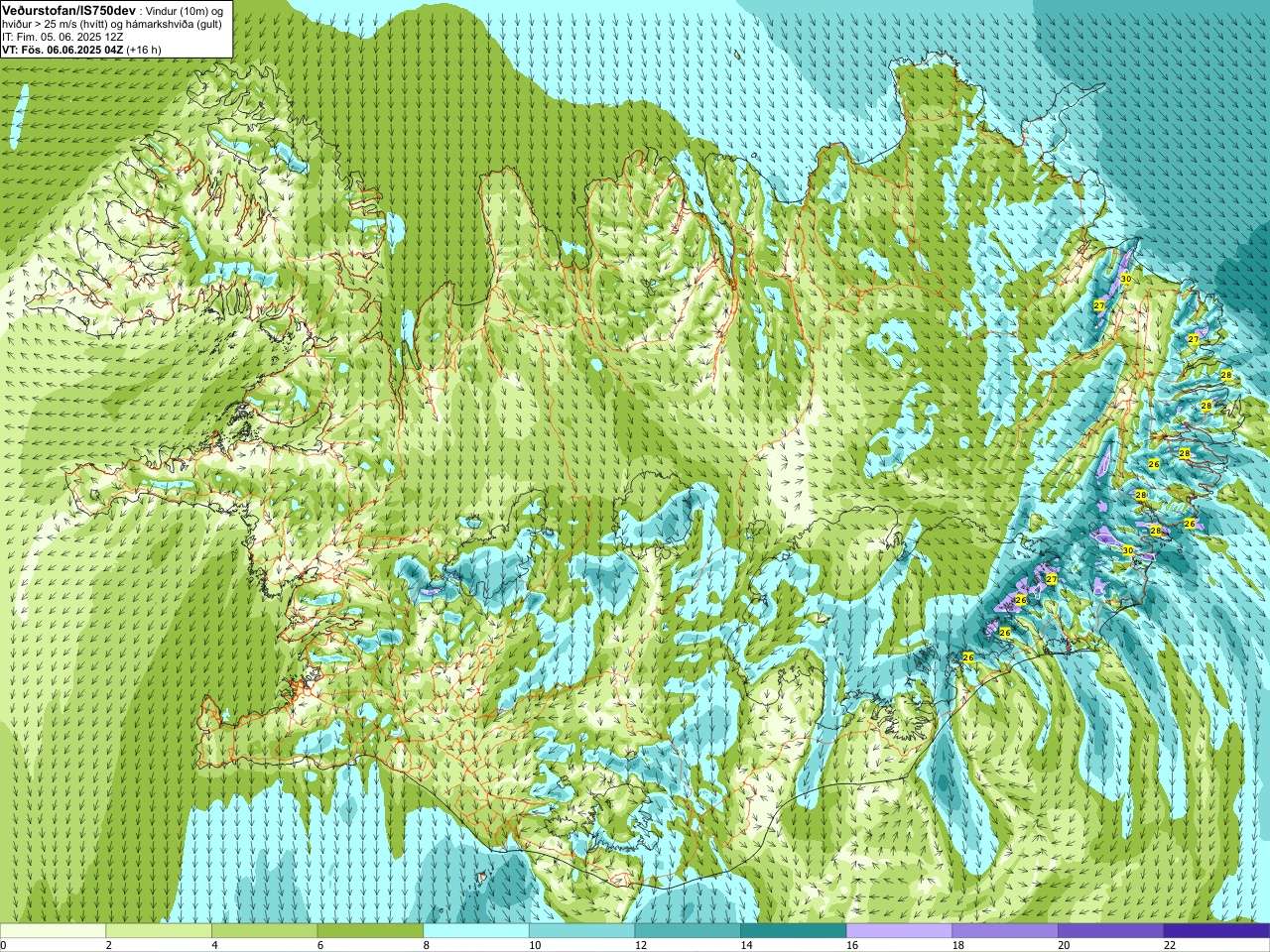The image size is (1270, 952).
Task: Click the "IT: Fim. 05. 06. 2025 12Z" line
Action: 63,37
